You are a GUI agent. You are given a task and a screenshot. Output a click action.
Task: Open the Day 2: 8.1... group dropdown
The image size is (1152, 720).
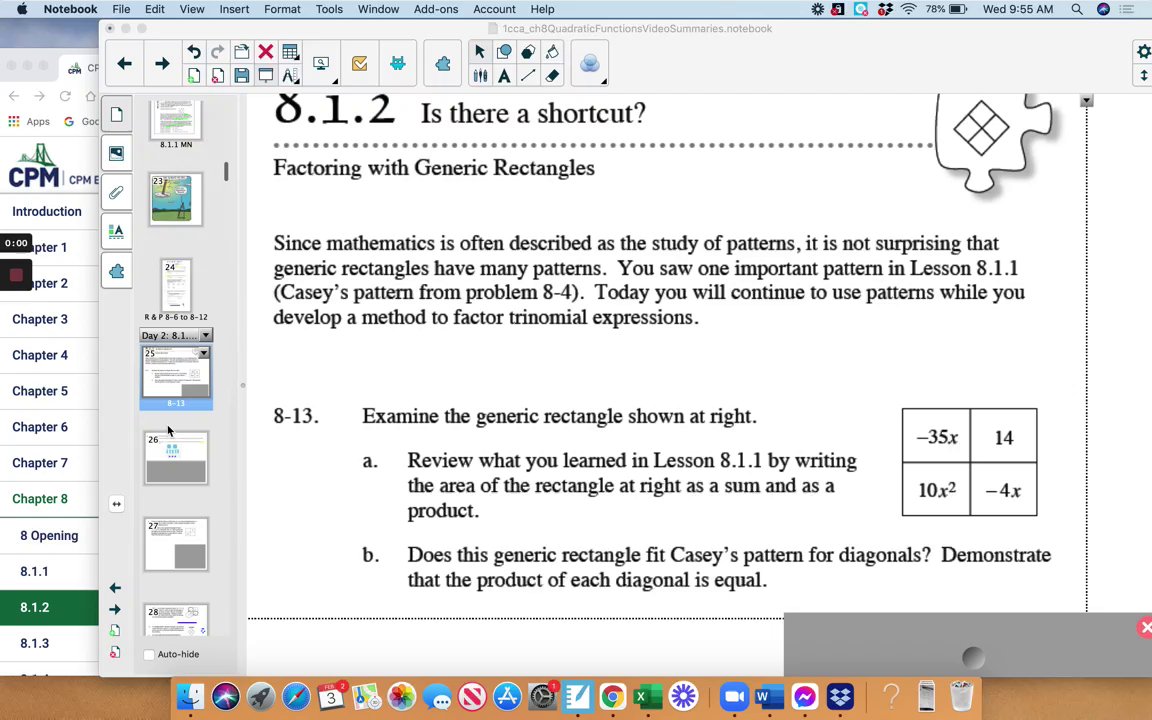[206, 335]
